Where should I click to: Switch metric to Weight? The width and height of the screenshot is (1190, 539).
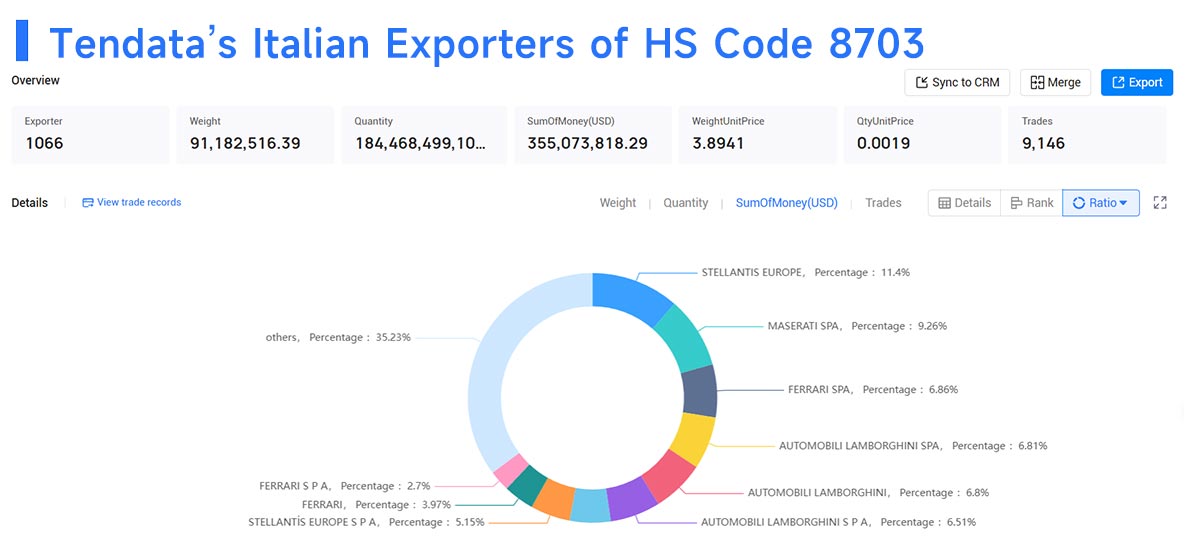click(x=618, y=203)
